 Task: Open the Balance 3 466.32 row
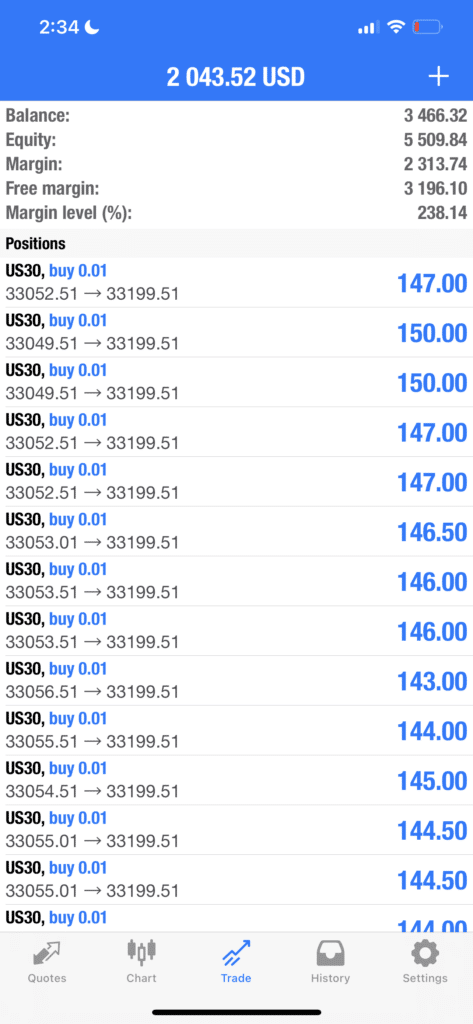(236, 116)
